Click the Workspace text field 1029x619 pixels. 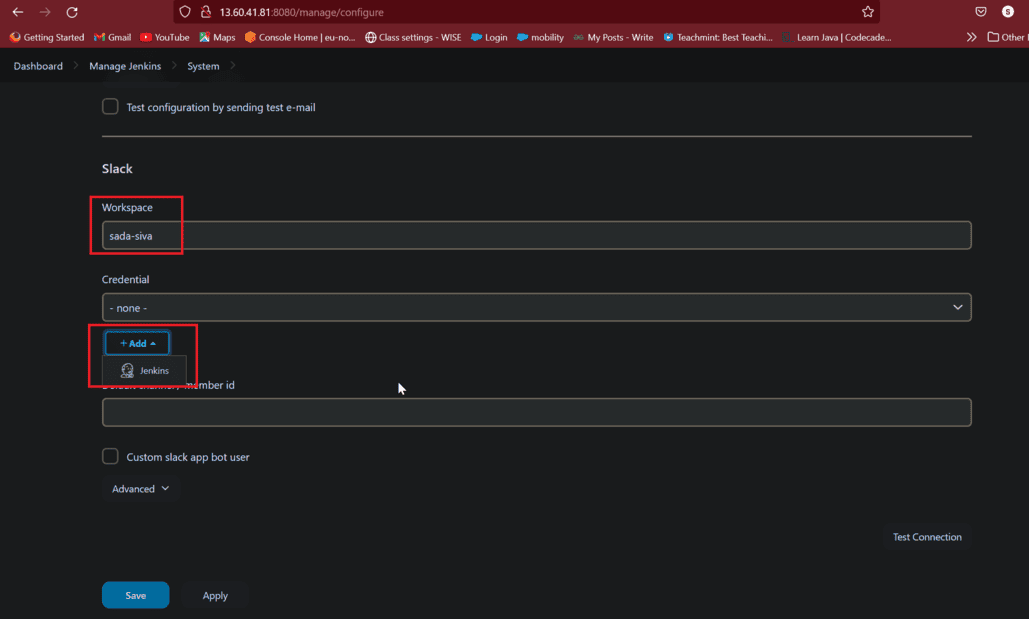coord(536,236)
